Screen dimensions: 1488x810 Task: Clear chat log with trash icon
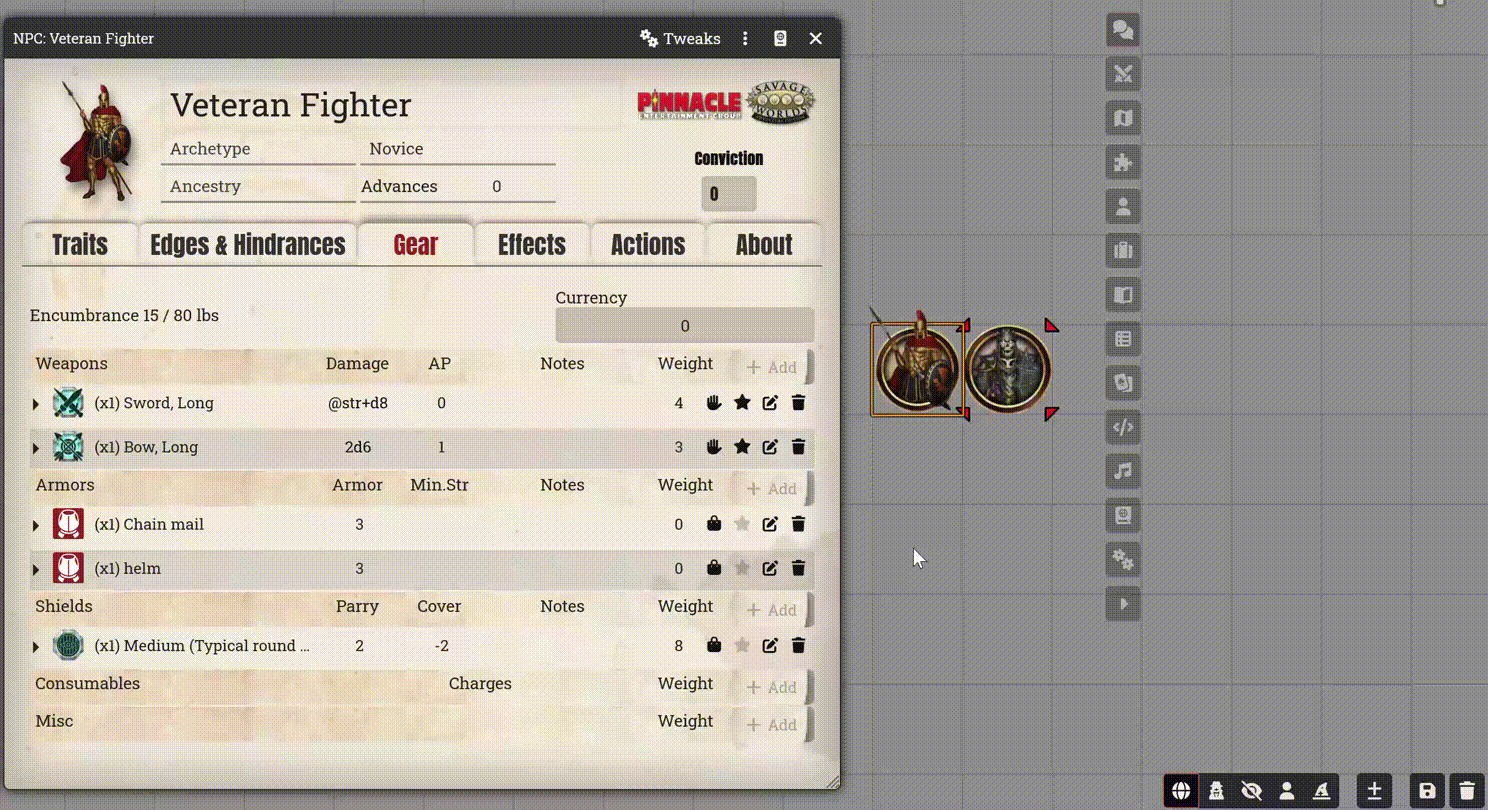pyautogui.click(x=1467, y=791)
